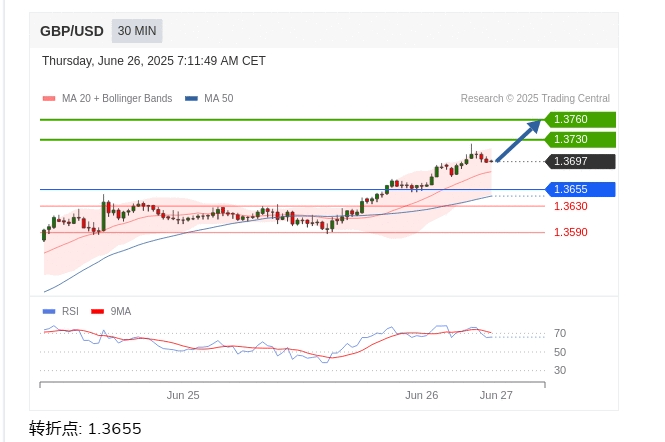Image resolution: width=665 pixels, height=442 pixels.
Task: Click the 1.3730 resistance price tag
Action: [580, 139]
